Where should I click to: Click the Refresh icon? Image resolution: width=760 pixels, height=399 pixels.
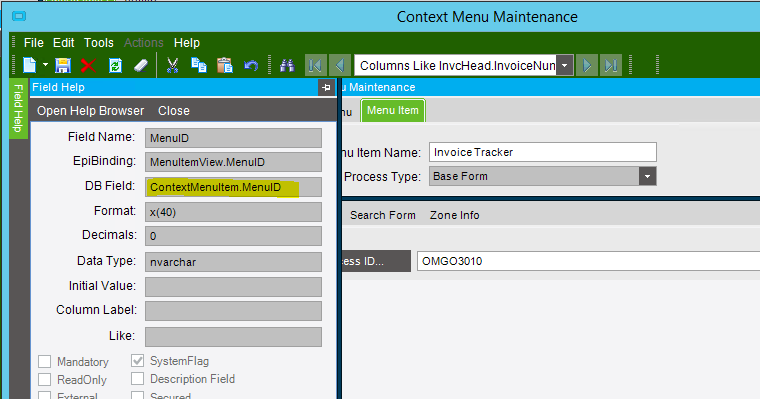coord(115,65)
